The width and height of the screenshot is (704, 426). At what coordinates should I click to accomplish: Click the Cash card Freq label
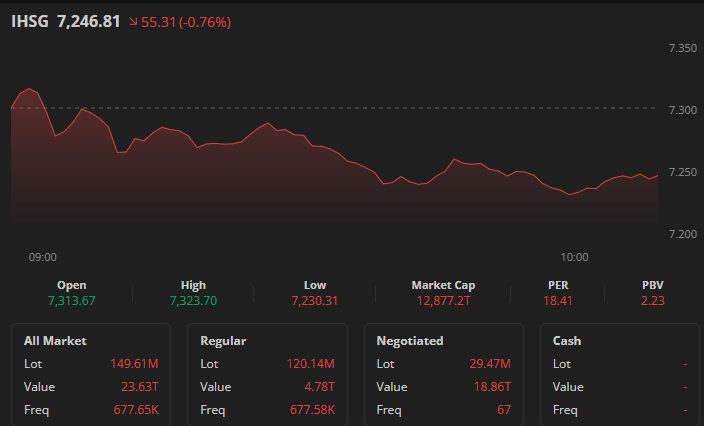point(565,409)
